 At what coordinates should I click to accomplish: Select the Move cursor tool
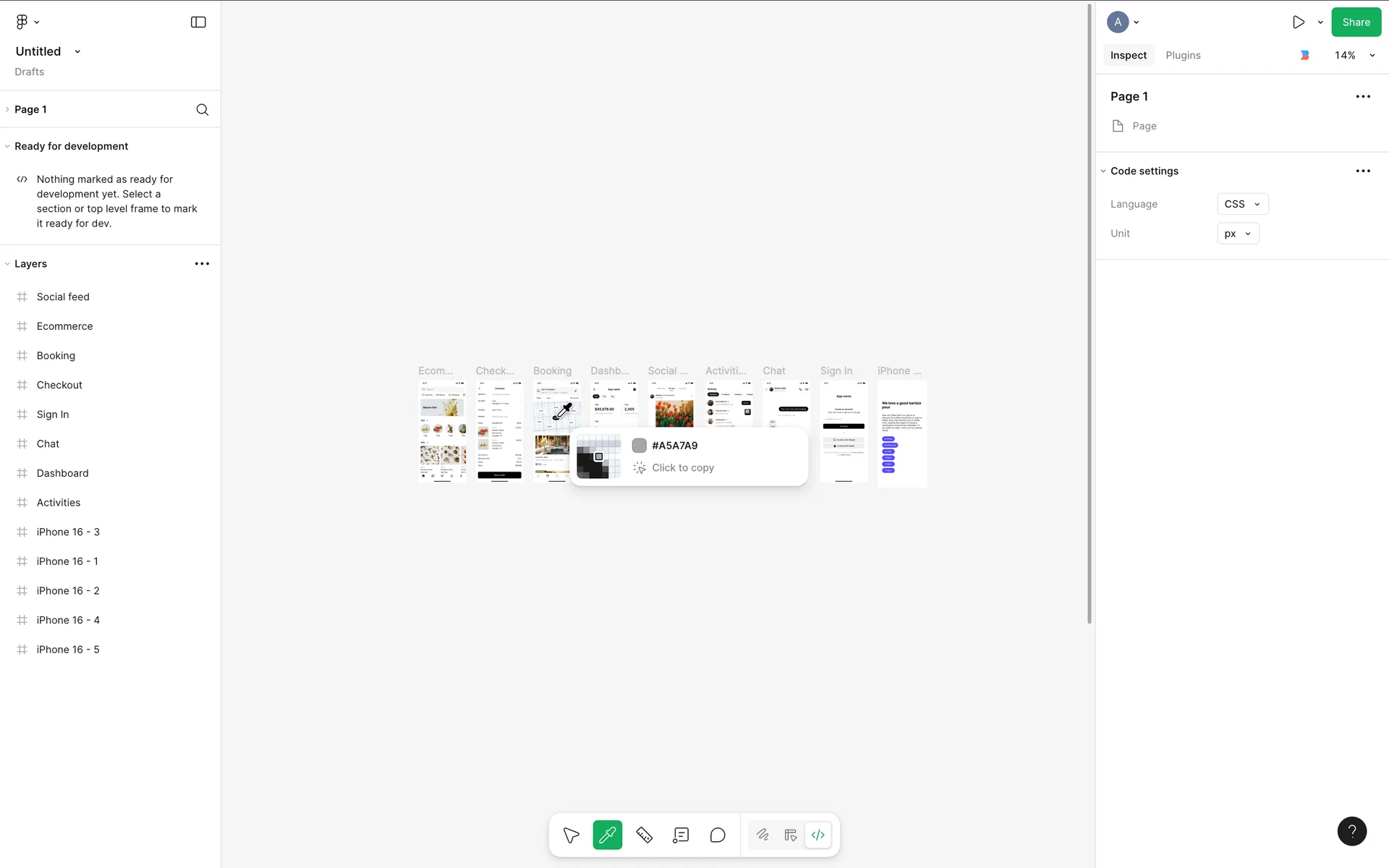[x=571, y=835]
